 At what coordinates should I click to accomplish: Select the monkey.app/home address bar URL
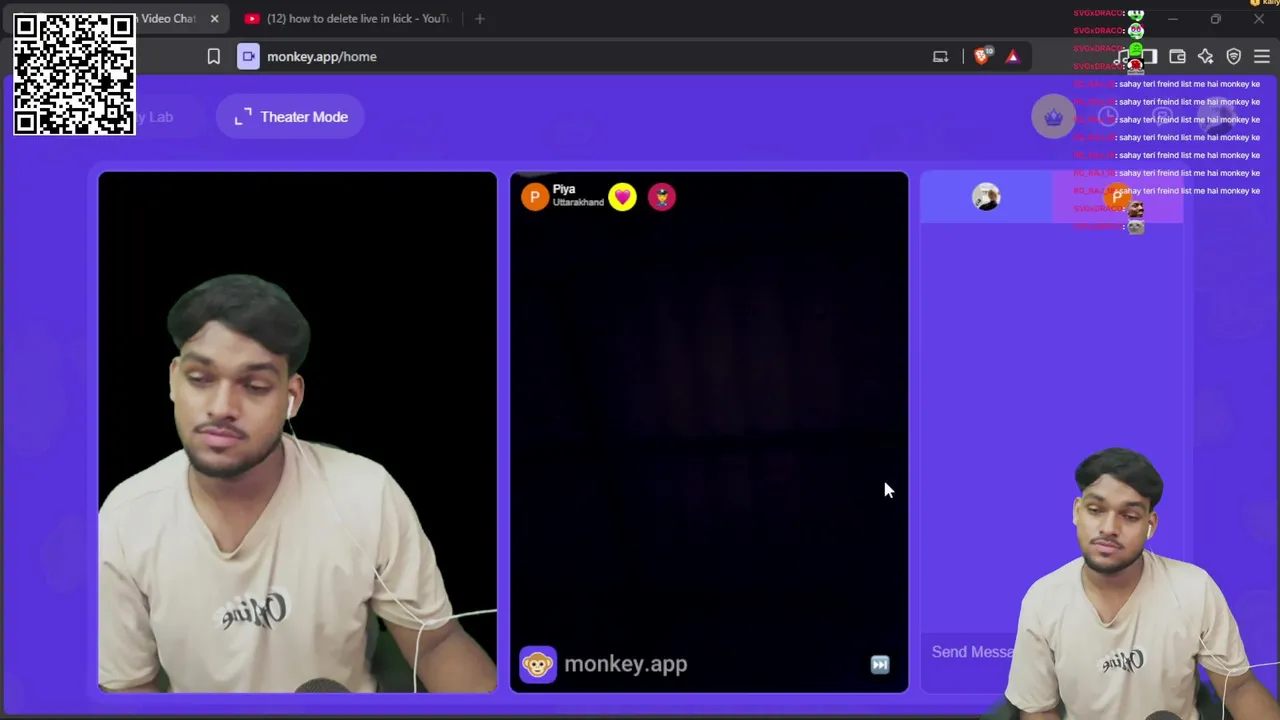322,57
